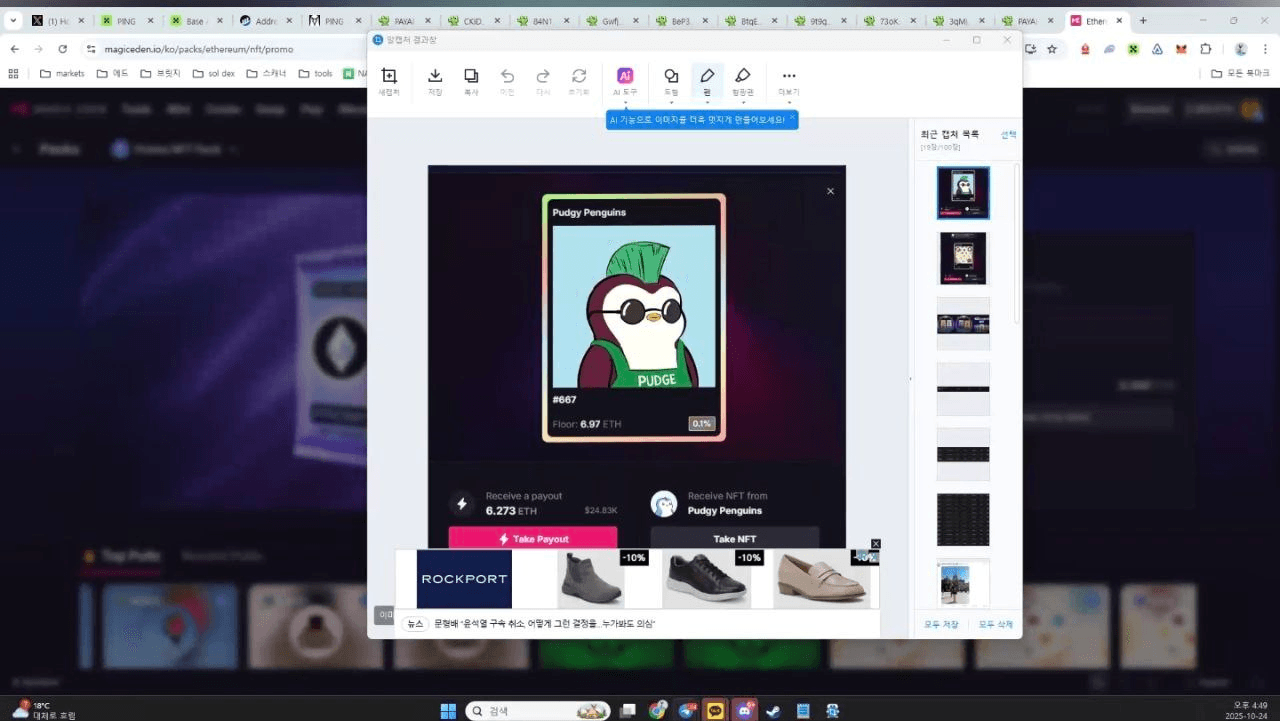Viewport: 1280px width, 721px height.
Task: Select the second capture thumbnail
Action: click(963, 258)
